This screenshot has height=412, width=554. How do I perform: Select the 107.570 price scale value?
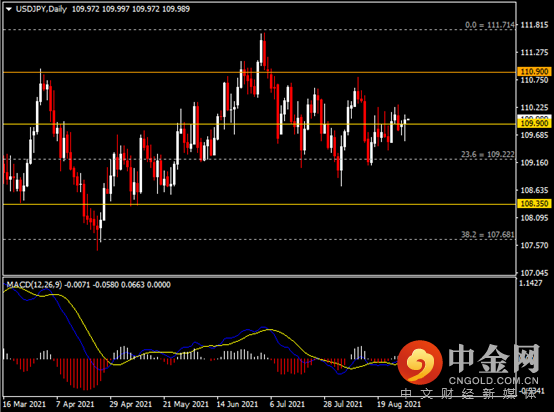[x=534, y=245]
